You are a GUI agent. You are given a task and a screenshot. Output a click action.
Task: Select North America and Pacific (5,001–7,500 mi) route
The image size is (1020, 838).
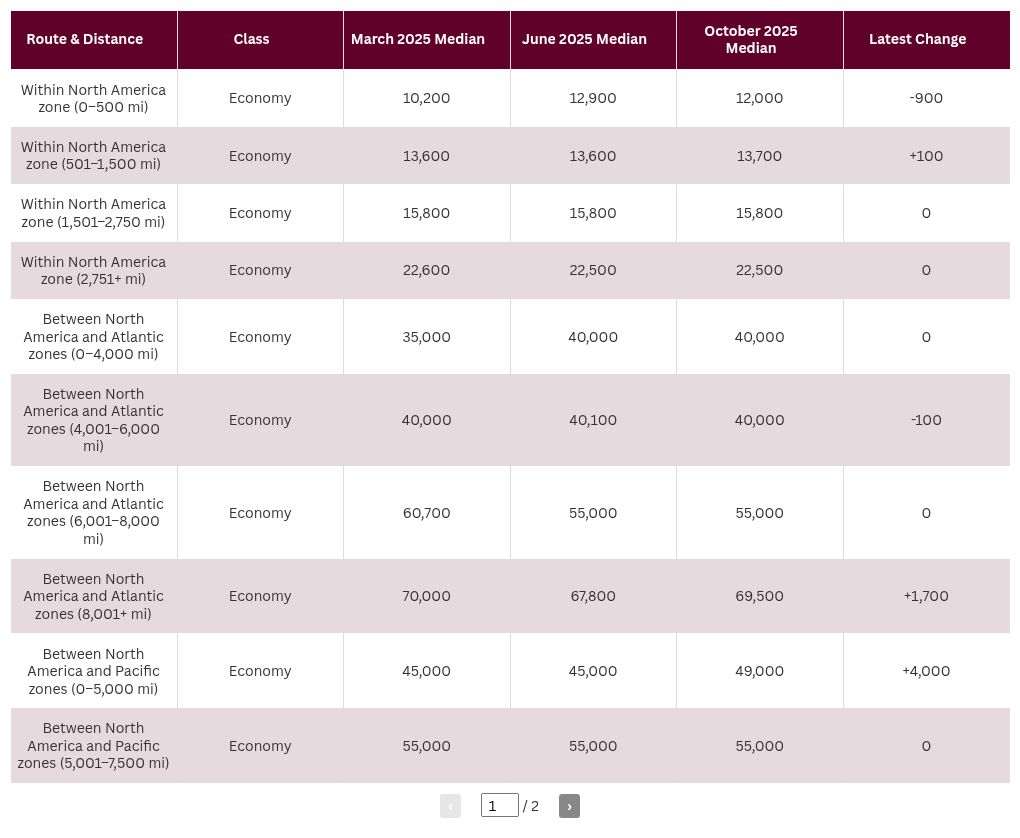pos(94,746)
